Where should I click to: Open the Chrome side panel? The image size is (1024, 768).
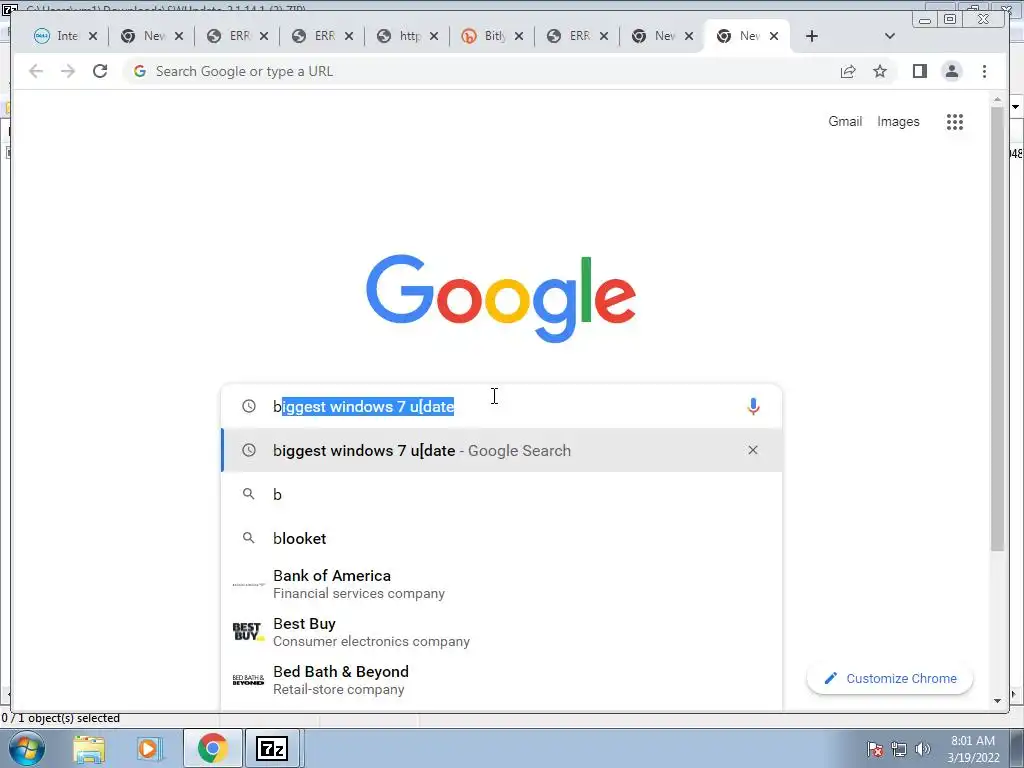point(920,71)
